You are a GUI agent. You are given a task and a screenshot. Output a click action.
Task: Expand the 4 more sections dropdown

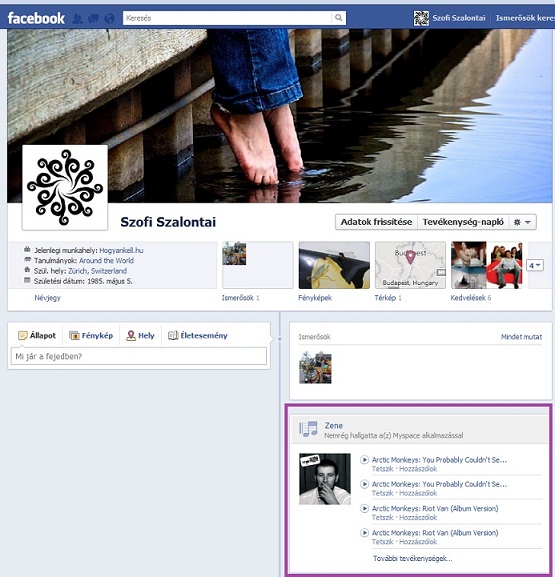point(535,265)
